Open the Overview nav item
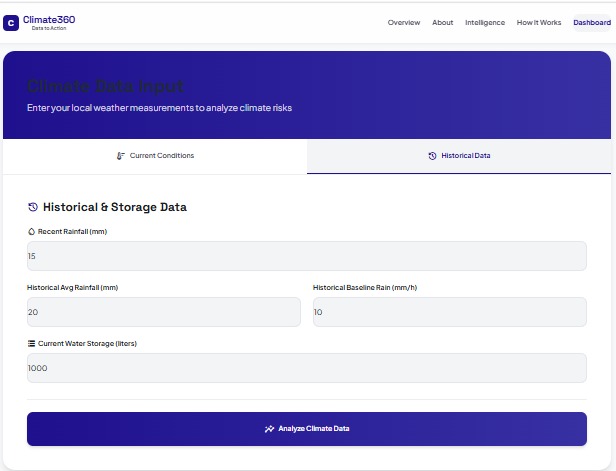 [x=404, y=23]
